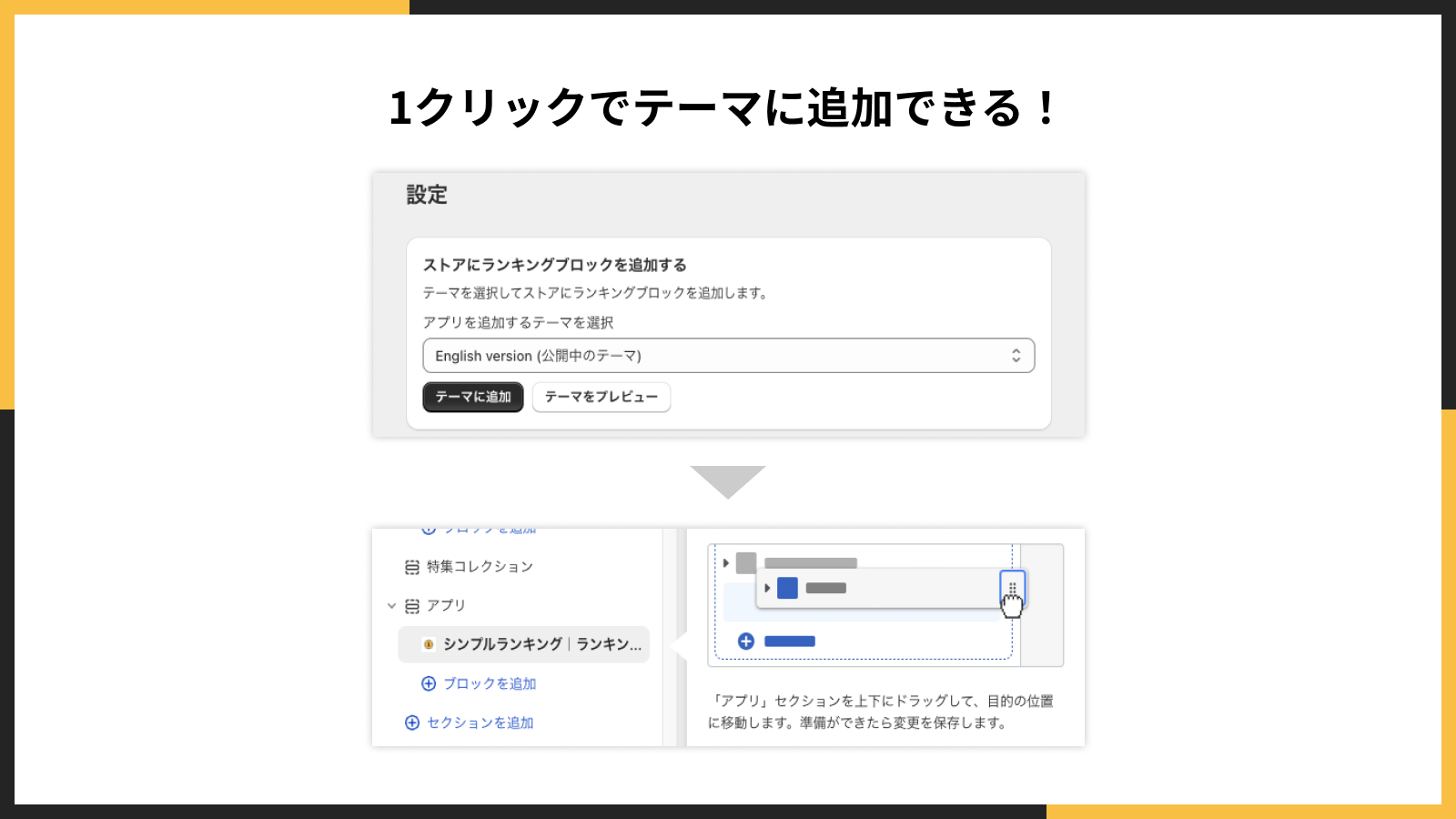The image size is (1456, 819).
Task: Click the section icon beside 特集コレクション
Action: tap(412, 567)
